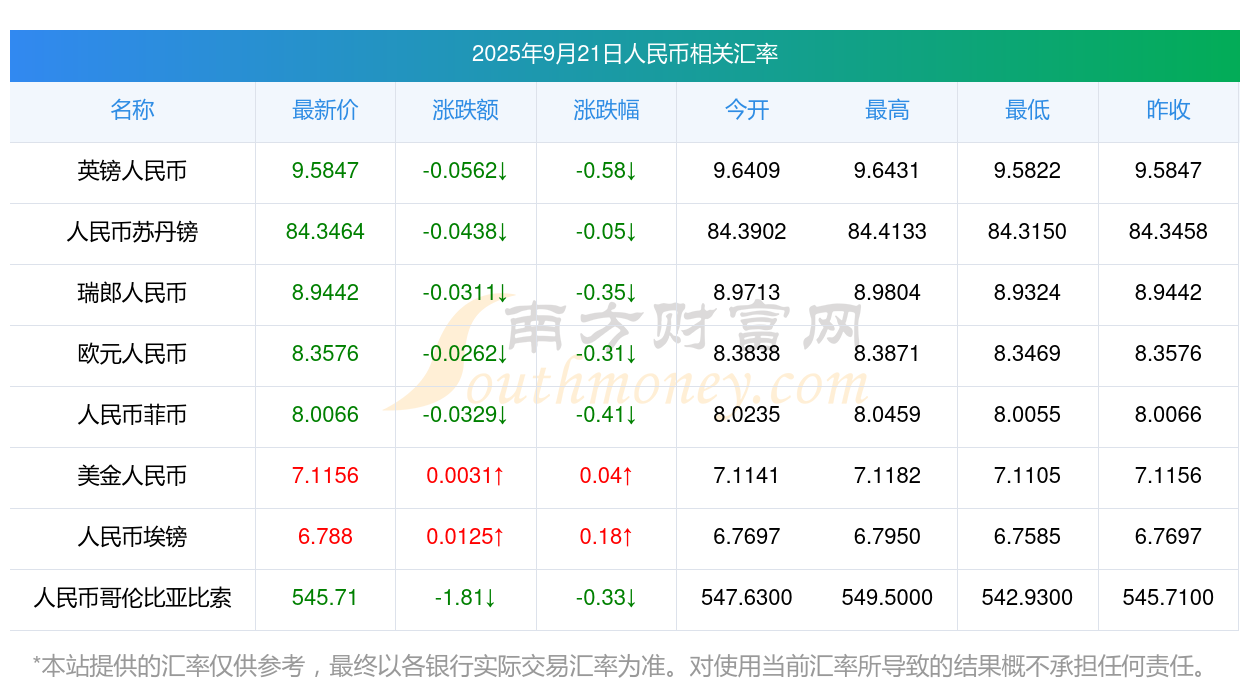Click the high value 84.4133
Image resolution: width=1250 pixels, height=698 pixels.
(x=887, y=232)
